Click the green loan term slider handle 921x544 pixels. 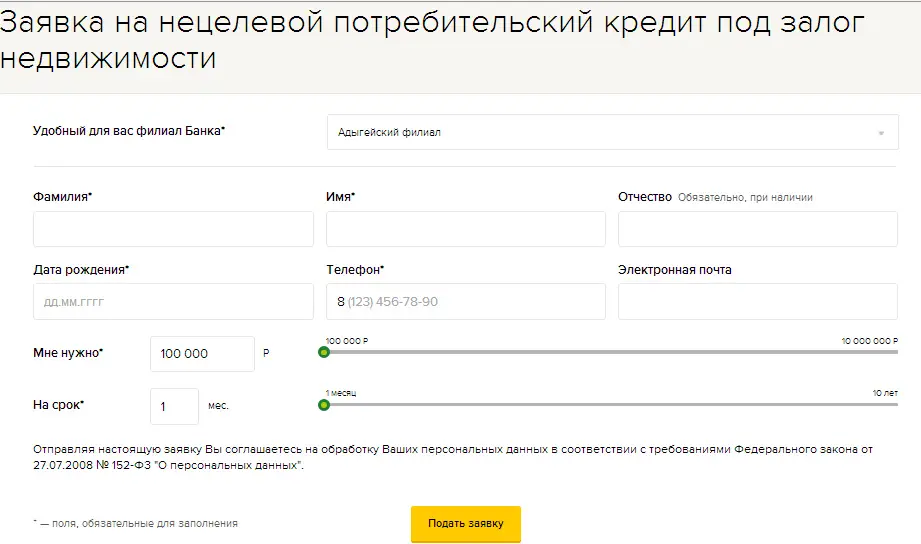click(x=324, y=405)
